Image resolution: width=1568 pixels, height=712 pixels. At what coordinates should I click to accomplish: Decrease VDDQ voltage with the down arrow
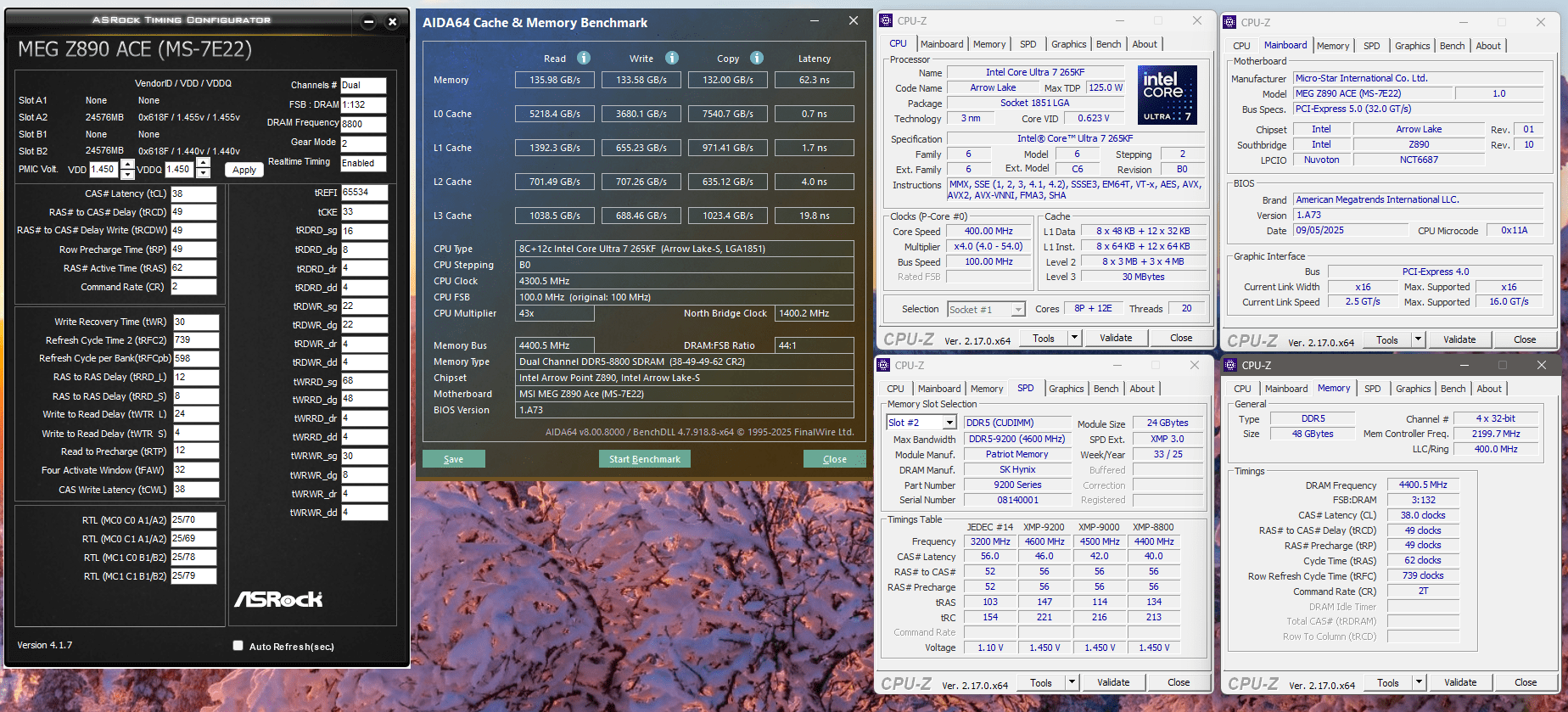point(203,174)
